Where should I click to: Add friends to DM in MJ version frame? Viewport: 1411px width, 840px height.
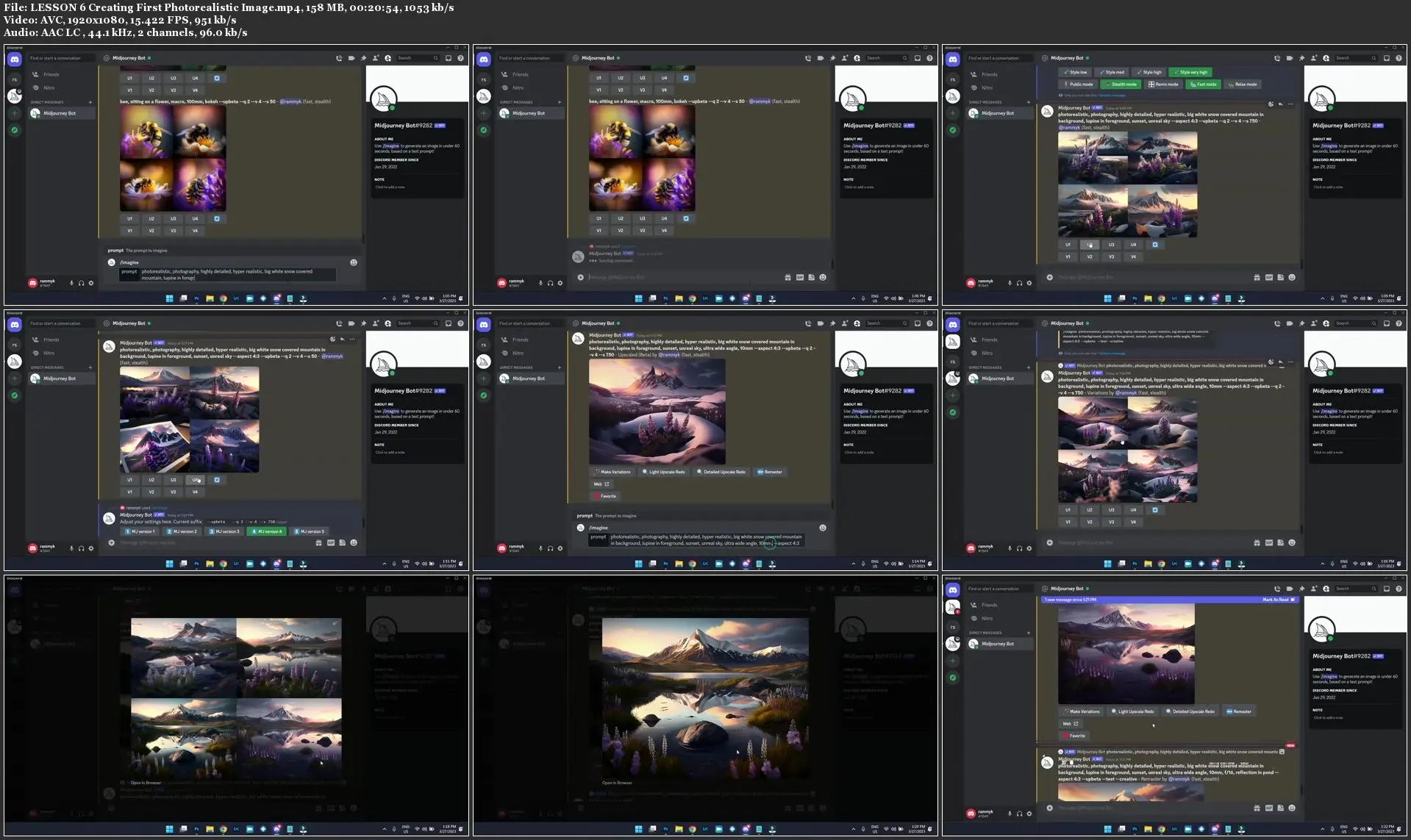tap(376, 323)
